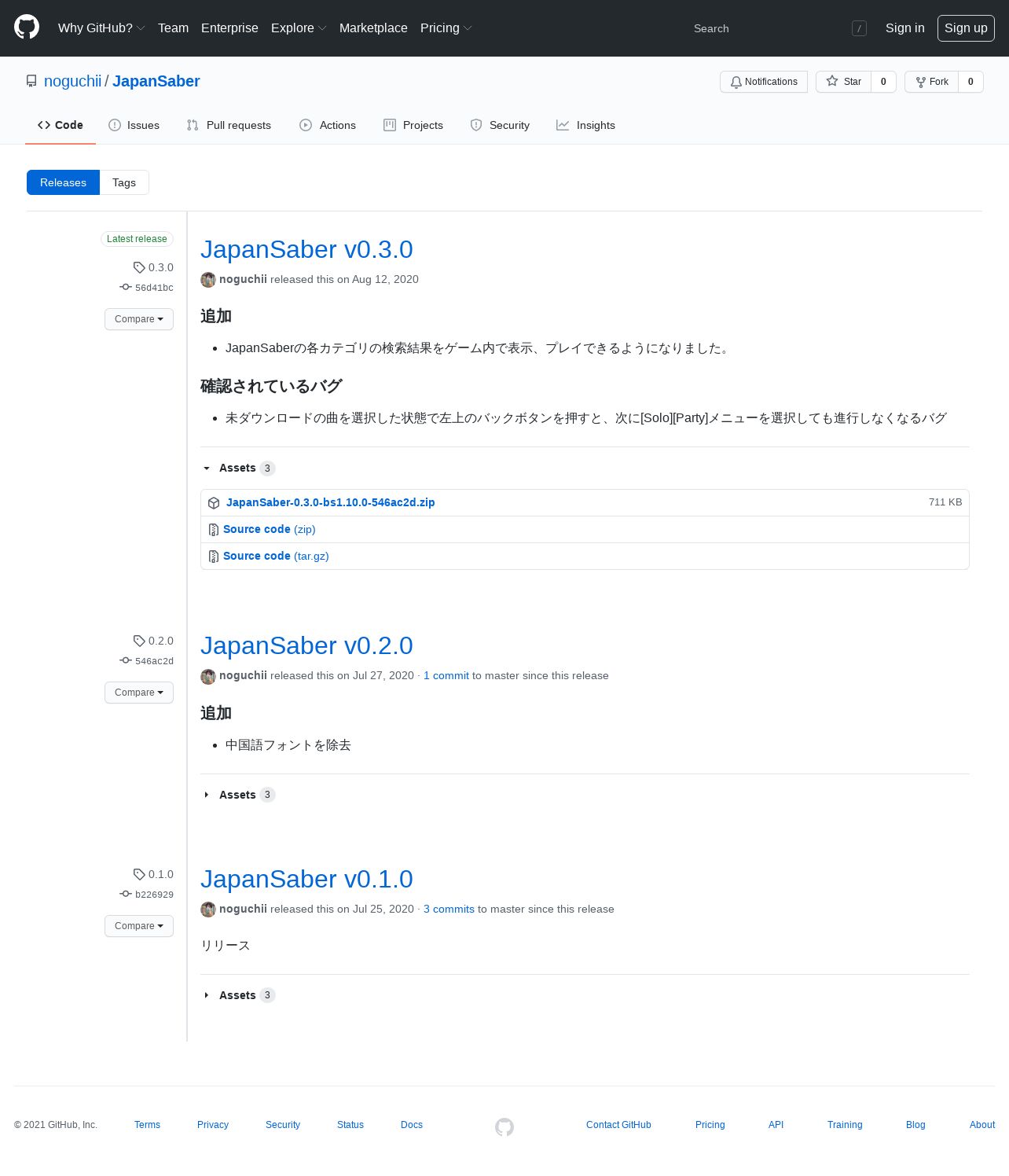Open the JapanSaber v0.3.0 release title

(306, 249)
